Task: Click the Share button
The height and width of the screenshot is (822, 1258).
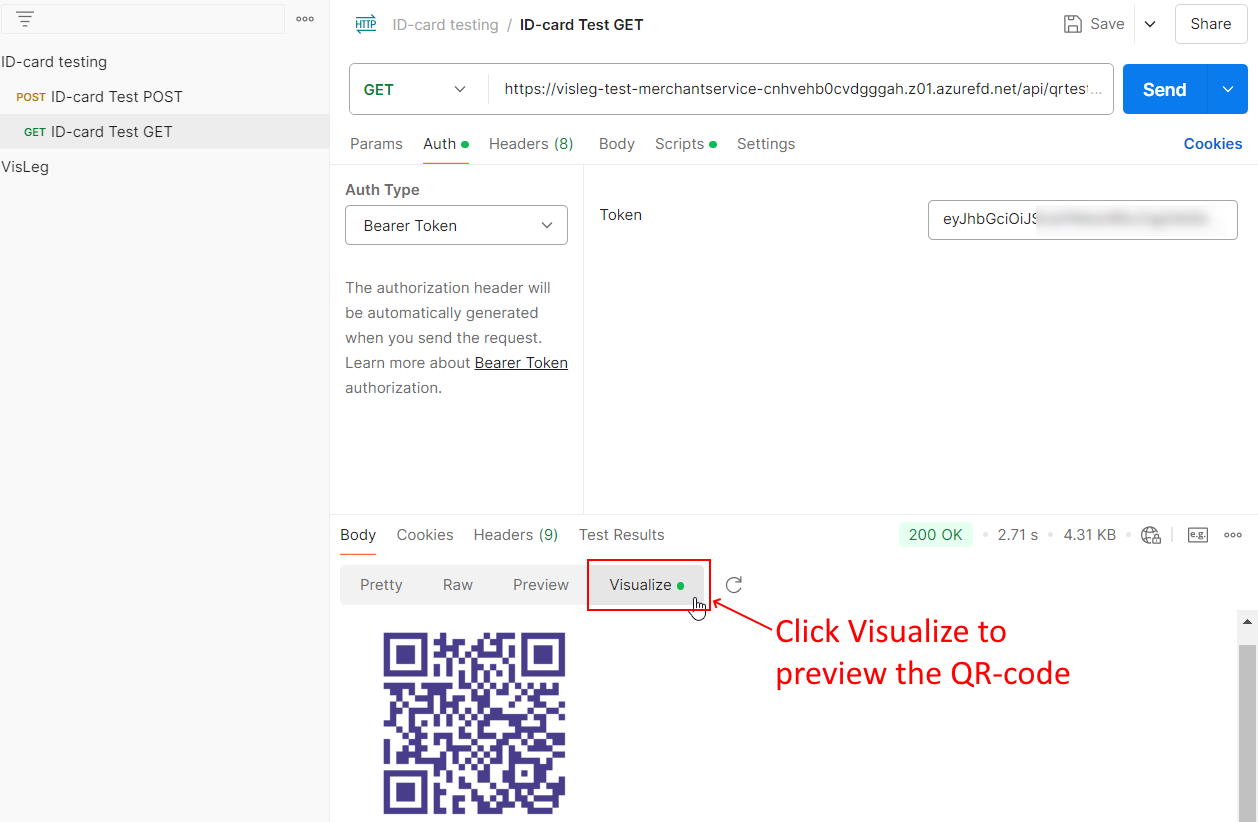Action: click(x=1211, y=24)
